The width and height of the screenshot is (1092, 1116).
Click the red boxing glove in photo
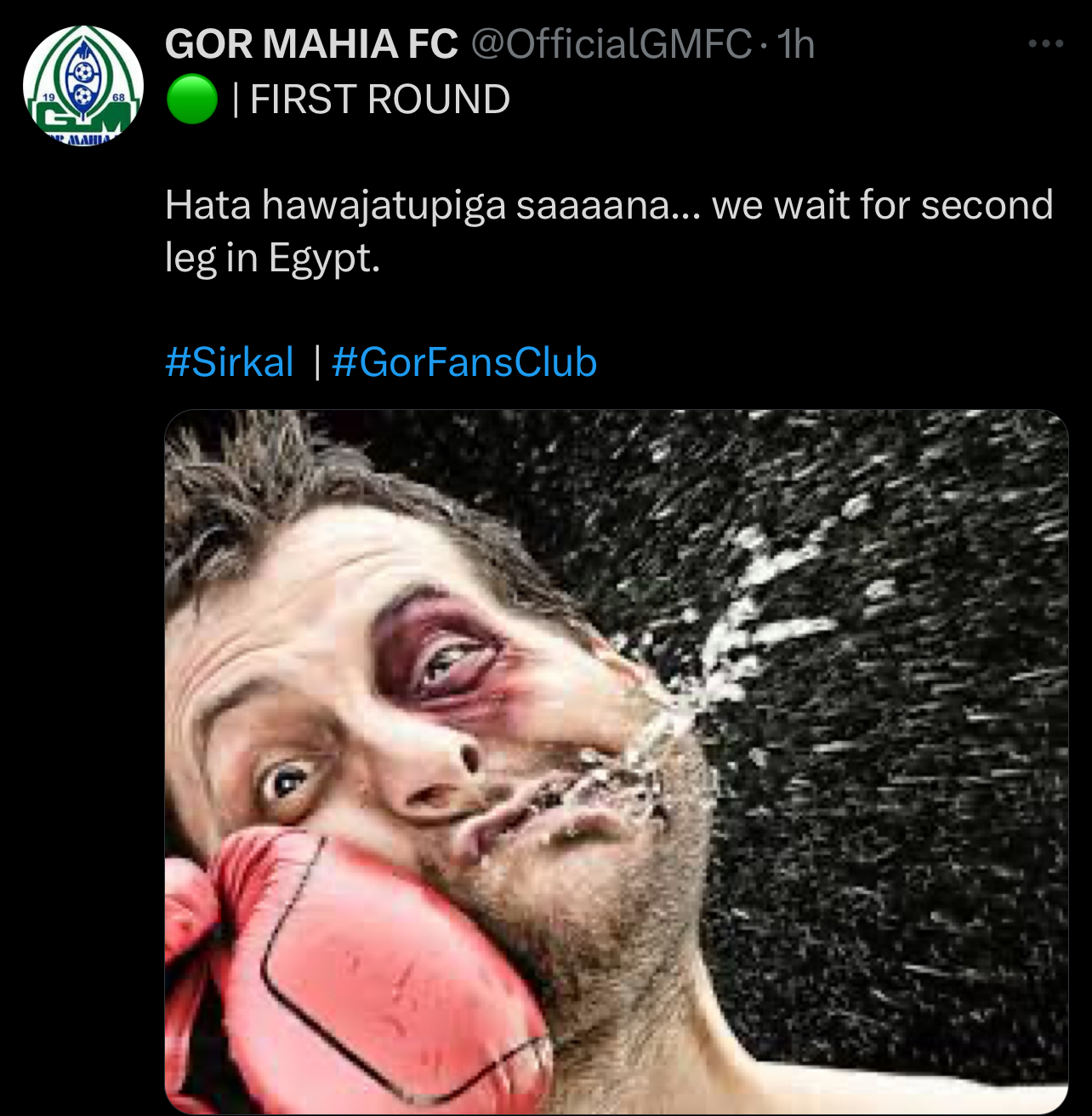[357, 970]
